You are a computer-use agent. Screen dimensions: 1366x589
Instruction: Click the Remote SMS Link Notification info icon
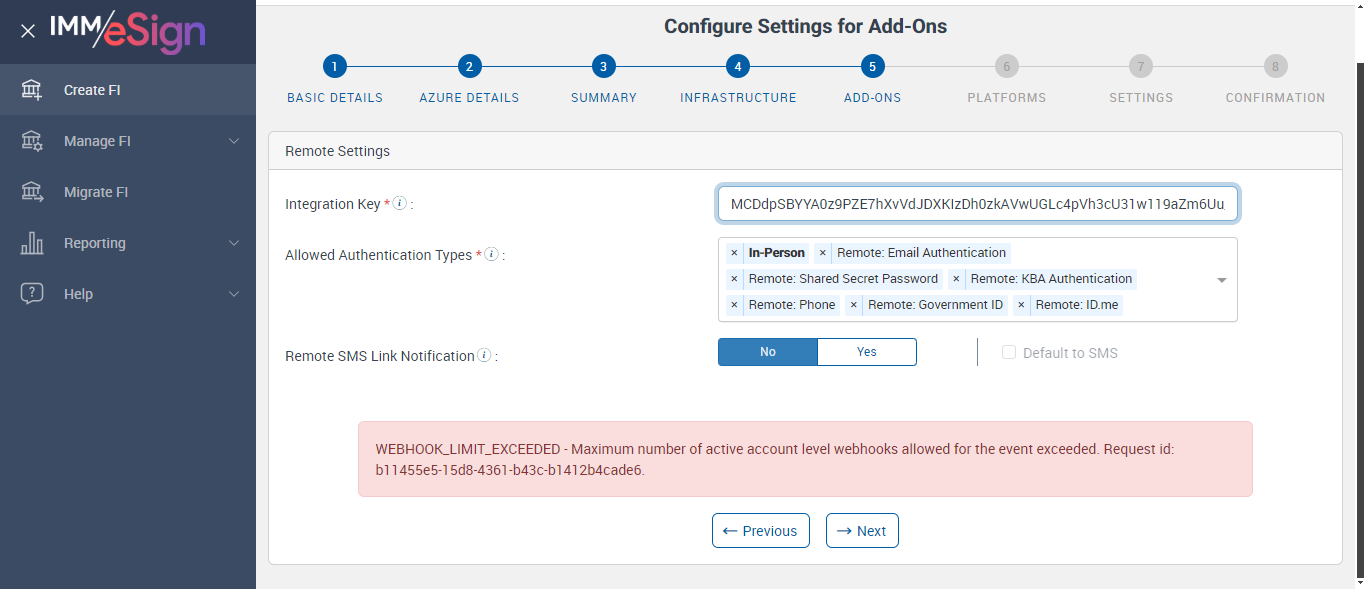tap(484, 356)
